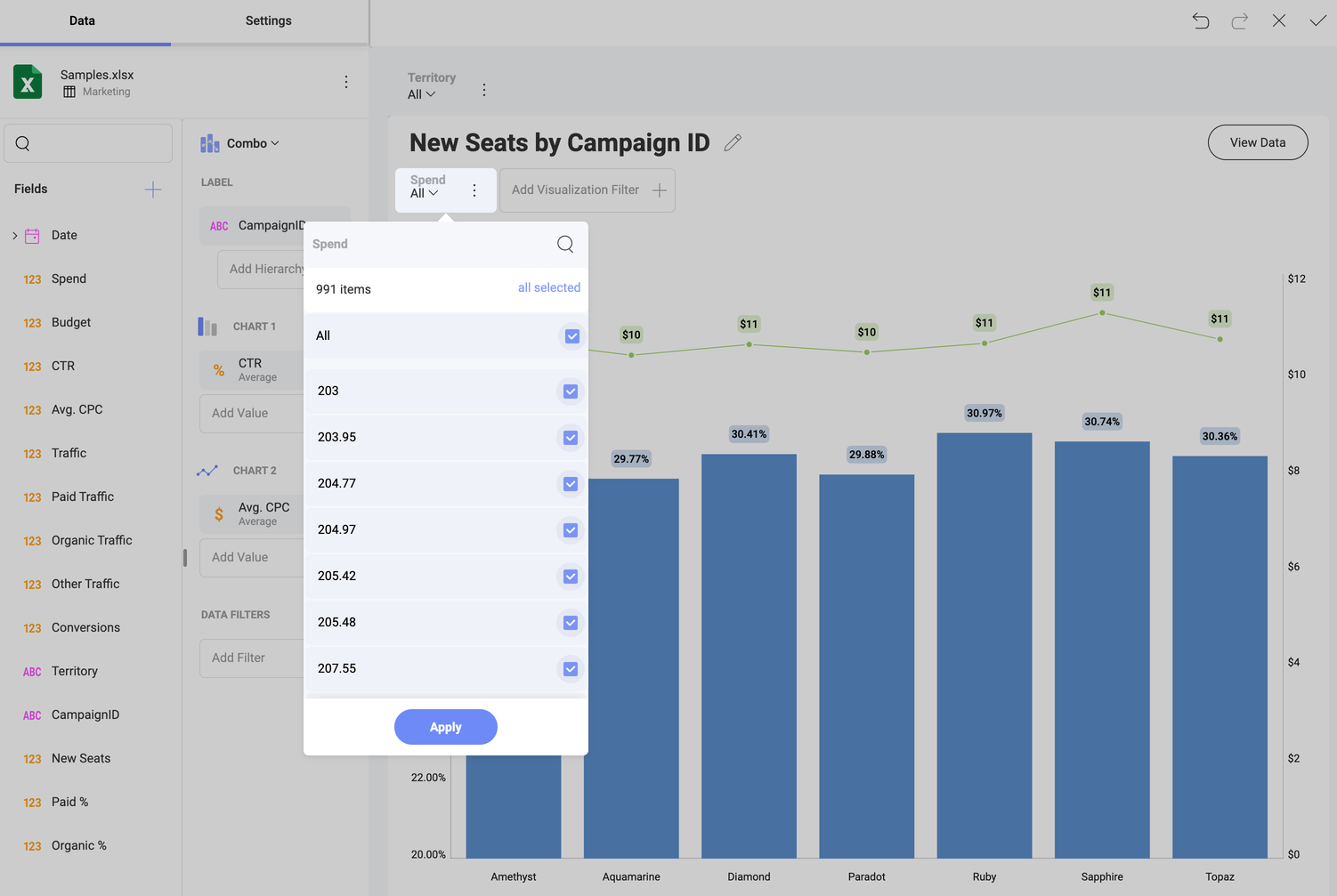
Task: Click the View Data button
Action: [x=1258, y=142]
